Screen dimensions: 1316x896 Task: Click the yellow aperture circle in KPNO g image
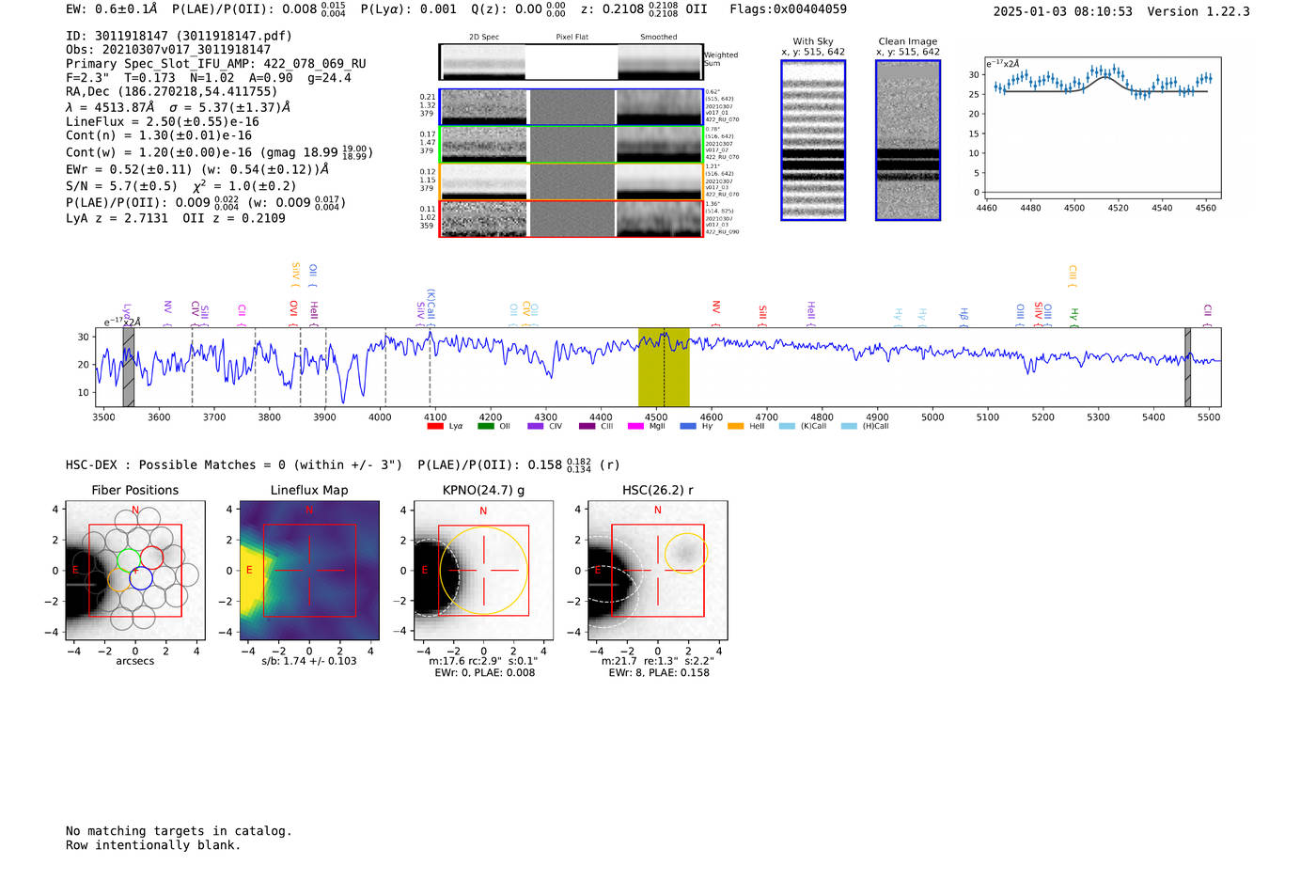(x=484, y=571)
